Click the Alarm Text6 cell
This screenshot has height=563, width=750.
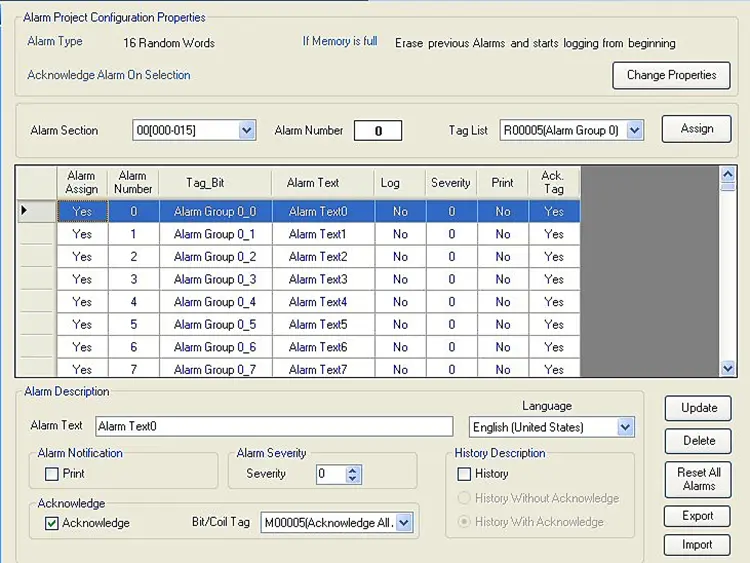pyautogui.click(x=323, y=347)
